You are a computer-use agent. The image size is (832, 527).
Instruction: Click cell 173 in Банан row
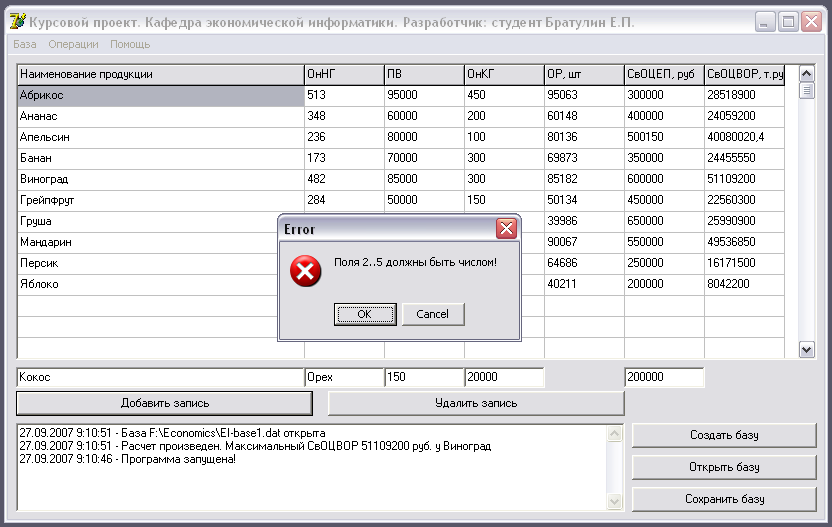(344, 159)
